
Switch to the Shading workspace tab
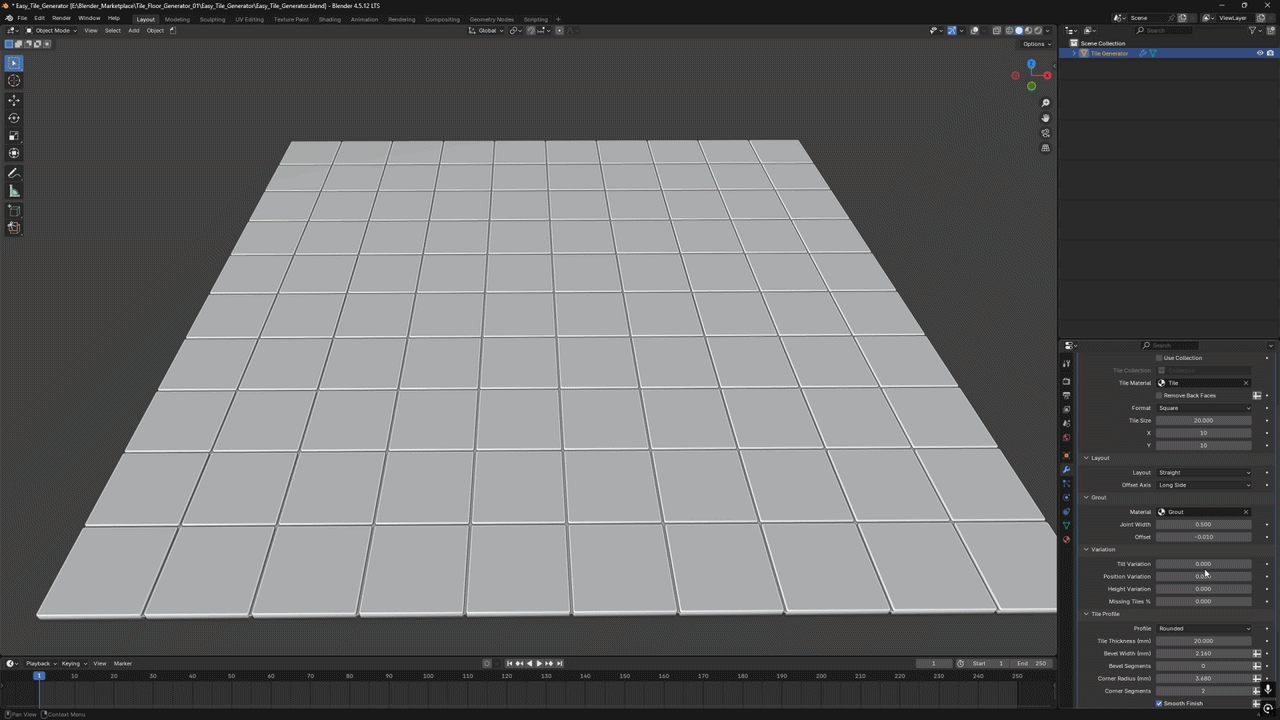[x=329, y=19]
